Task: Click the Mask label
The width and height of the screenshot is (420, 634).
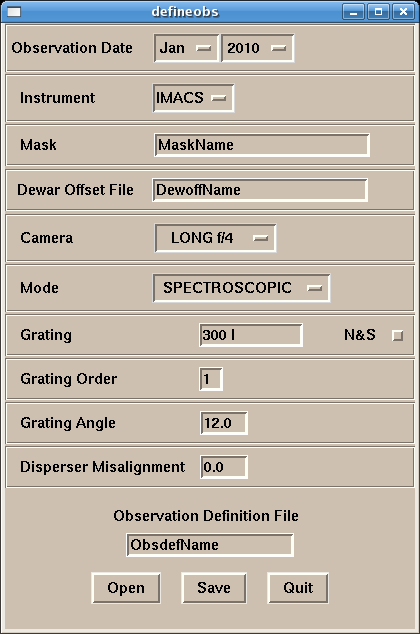Action: pos(38,145)
